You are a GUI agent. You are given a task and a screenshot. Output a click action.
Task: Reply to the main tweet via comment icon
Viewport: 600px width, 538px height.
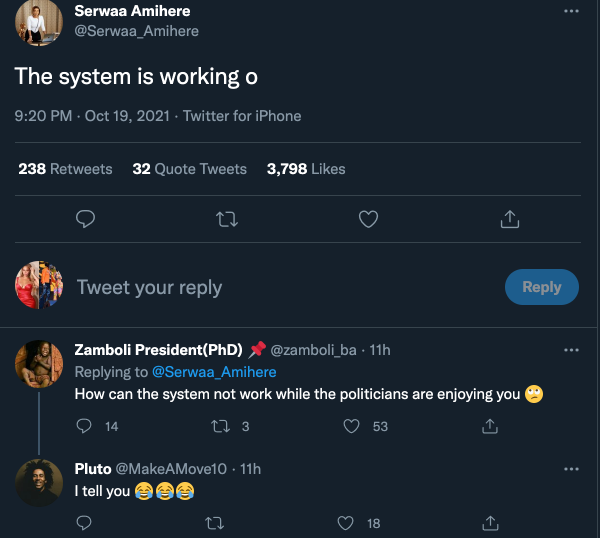point(86,218)
